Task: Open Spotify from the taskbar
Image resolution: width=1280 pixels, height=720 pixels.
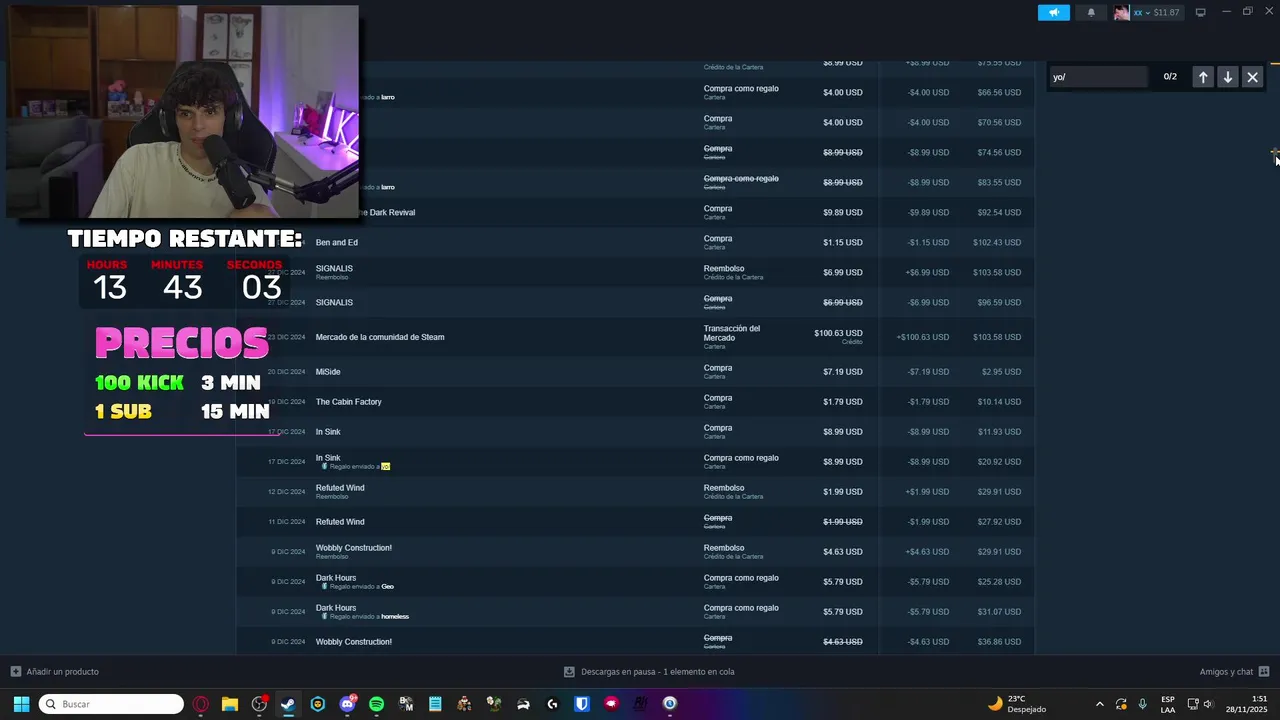Action: click(x=376, y=704)
